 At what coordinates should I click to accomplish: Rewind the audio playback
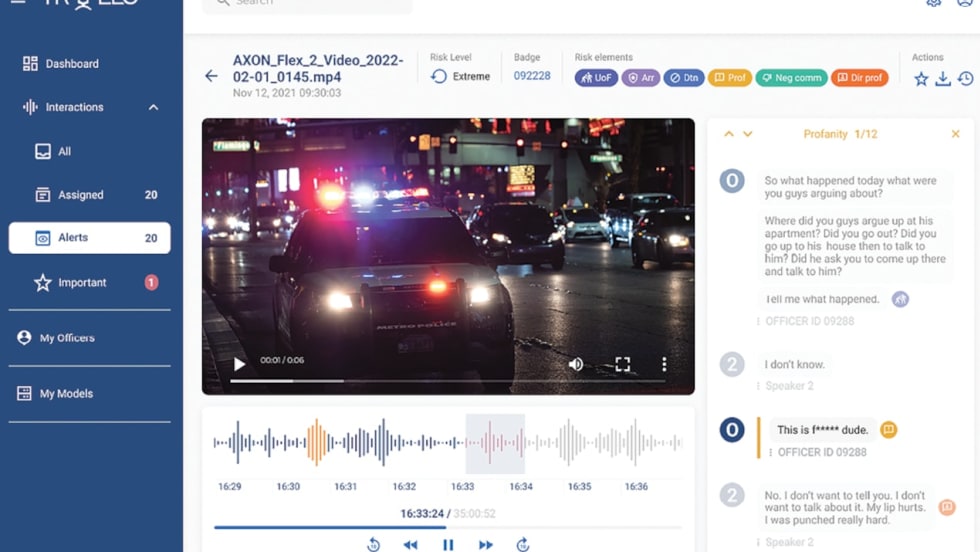(x=410, y=544)
